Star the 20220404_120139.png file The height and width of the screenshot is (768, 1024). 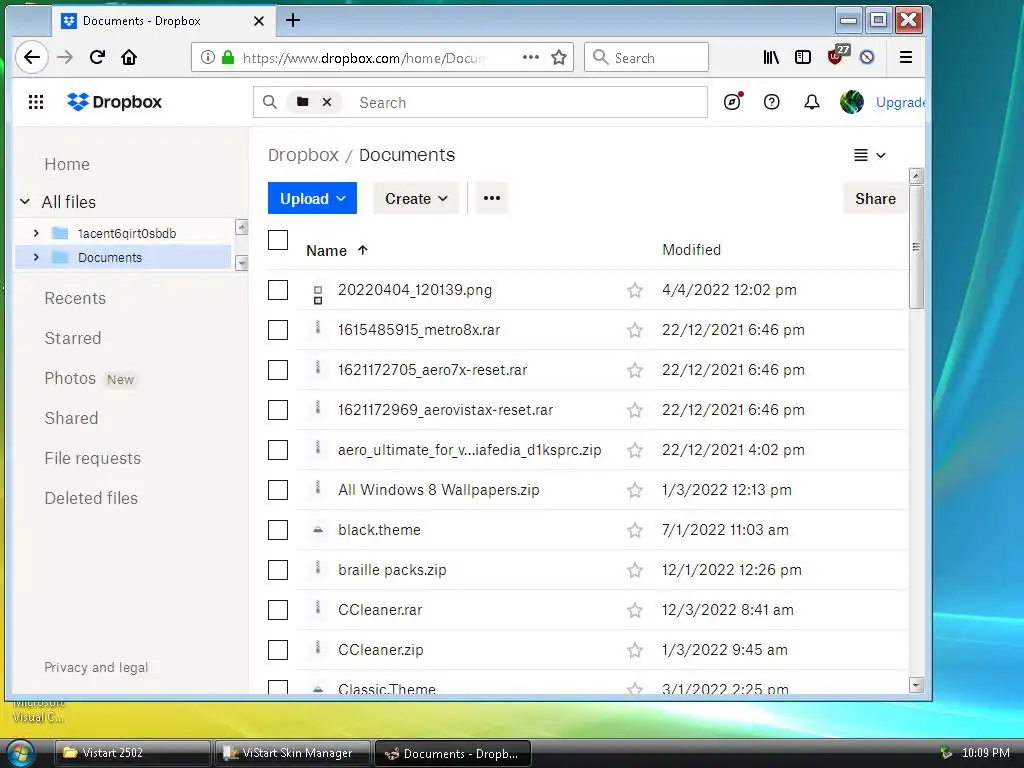coord(635,290)
